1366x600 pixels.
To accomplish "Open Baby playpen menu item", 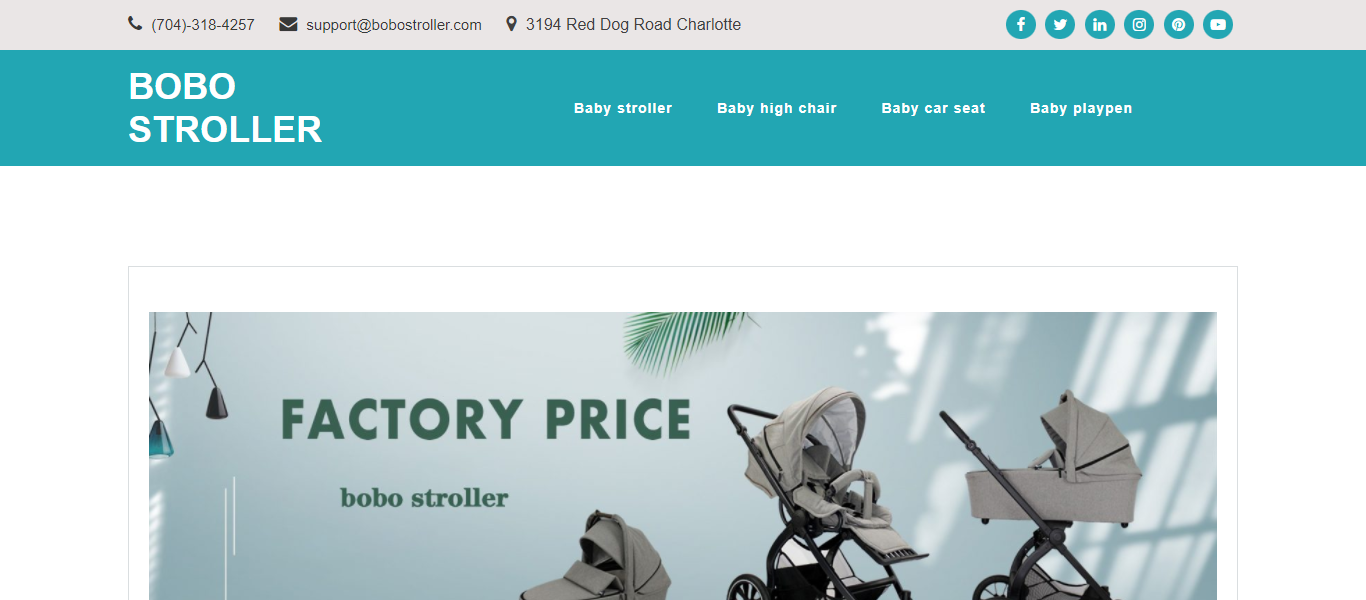I will tap(1081, 108).
